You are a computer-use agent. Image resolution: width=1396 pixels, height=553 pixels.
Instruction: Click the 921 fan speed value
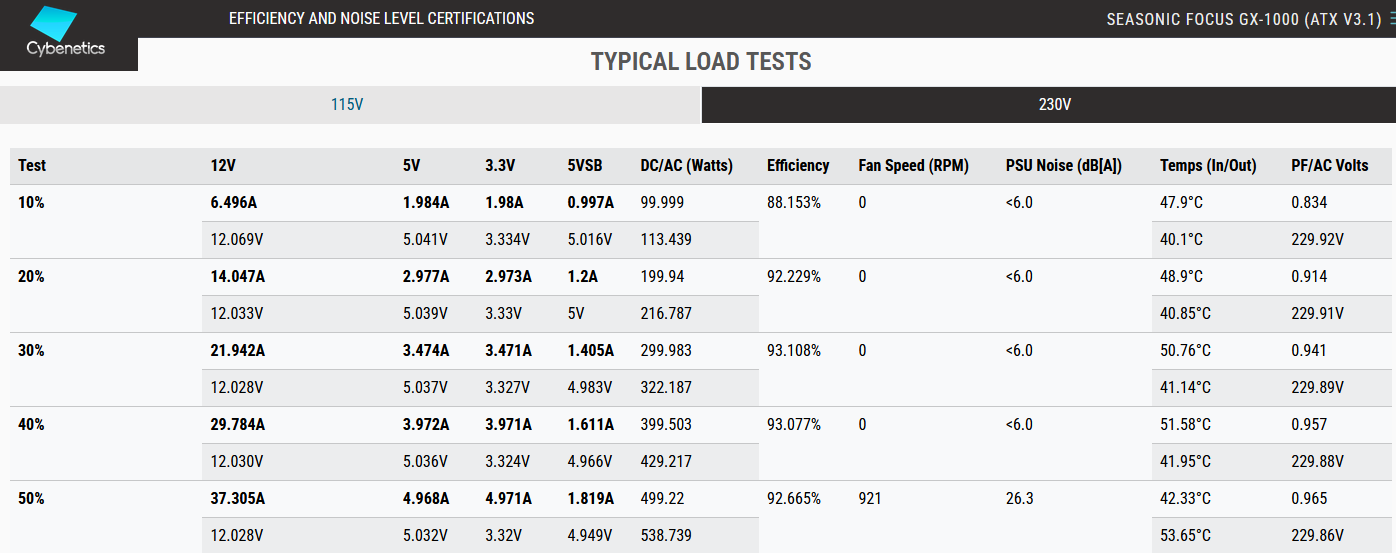coord(870,499)
